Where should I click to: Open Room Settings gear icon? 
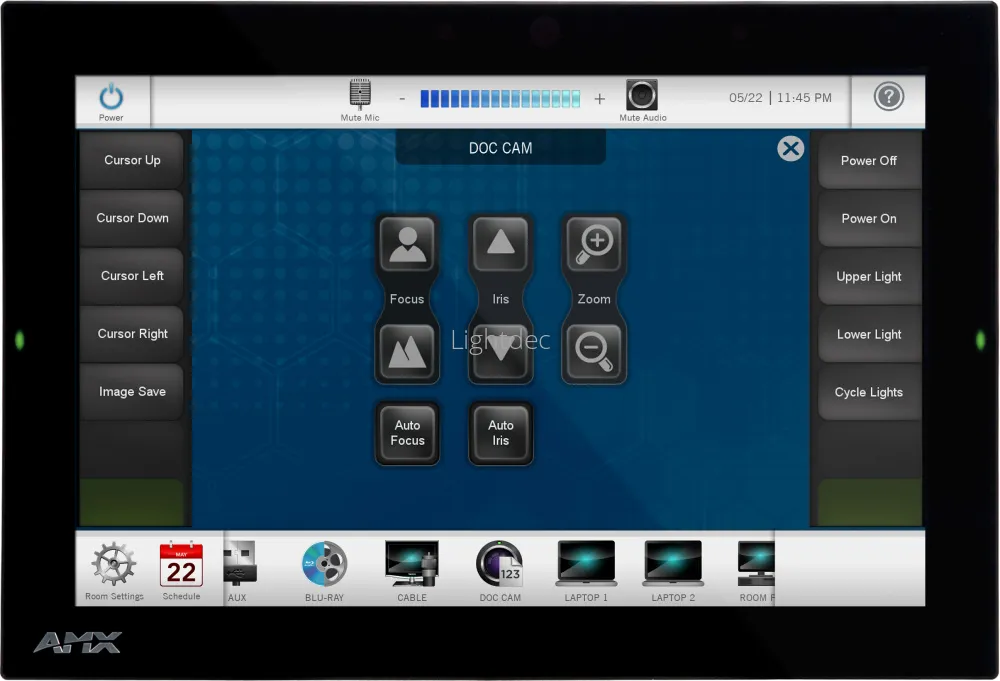[113, 566]
